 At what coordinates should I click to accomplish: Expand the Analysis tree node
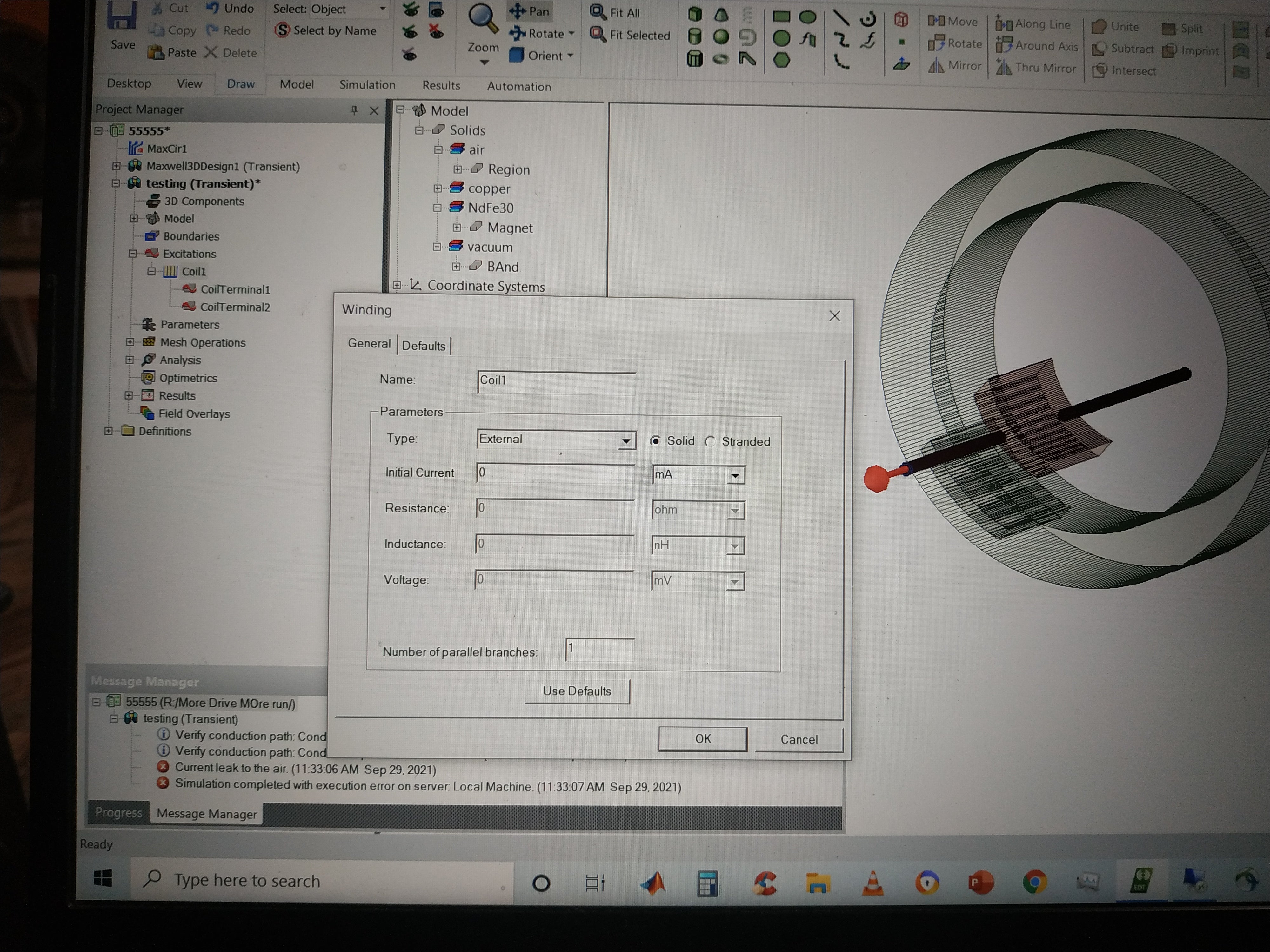coord(130,360)
